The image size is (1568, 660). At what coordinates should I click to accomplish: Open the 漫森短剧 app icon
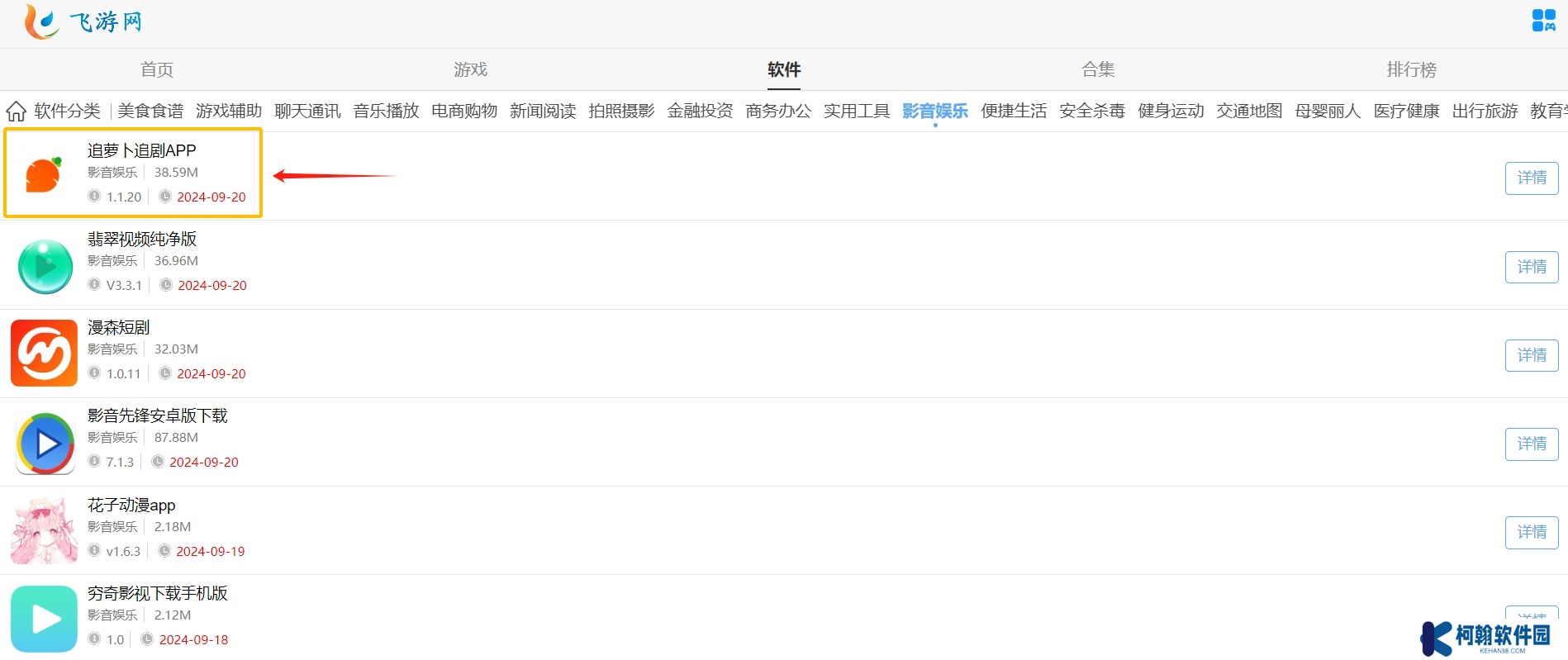(44, 354)
